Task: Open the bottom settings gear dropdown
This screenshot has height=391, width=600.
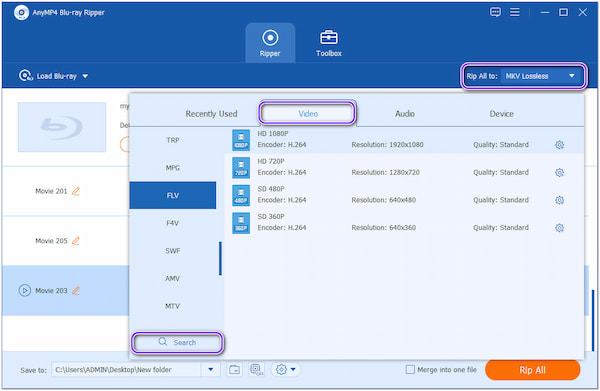Action: tap(286, 370)
